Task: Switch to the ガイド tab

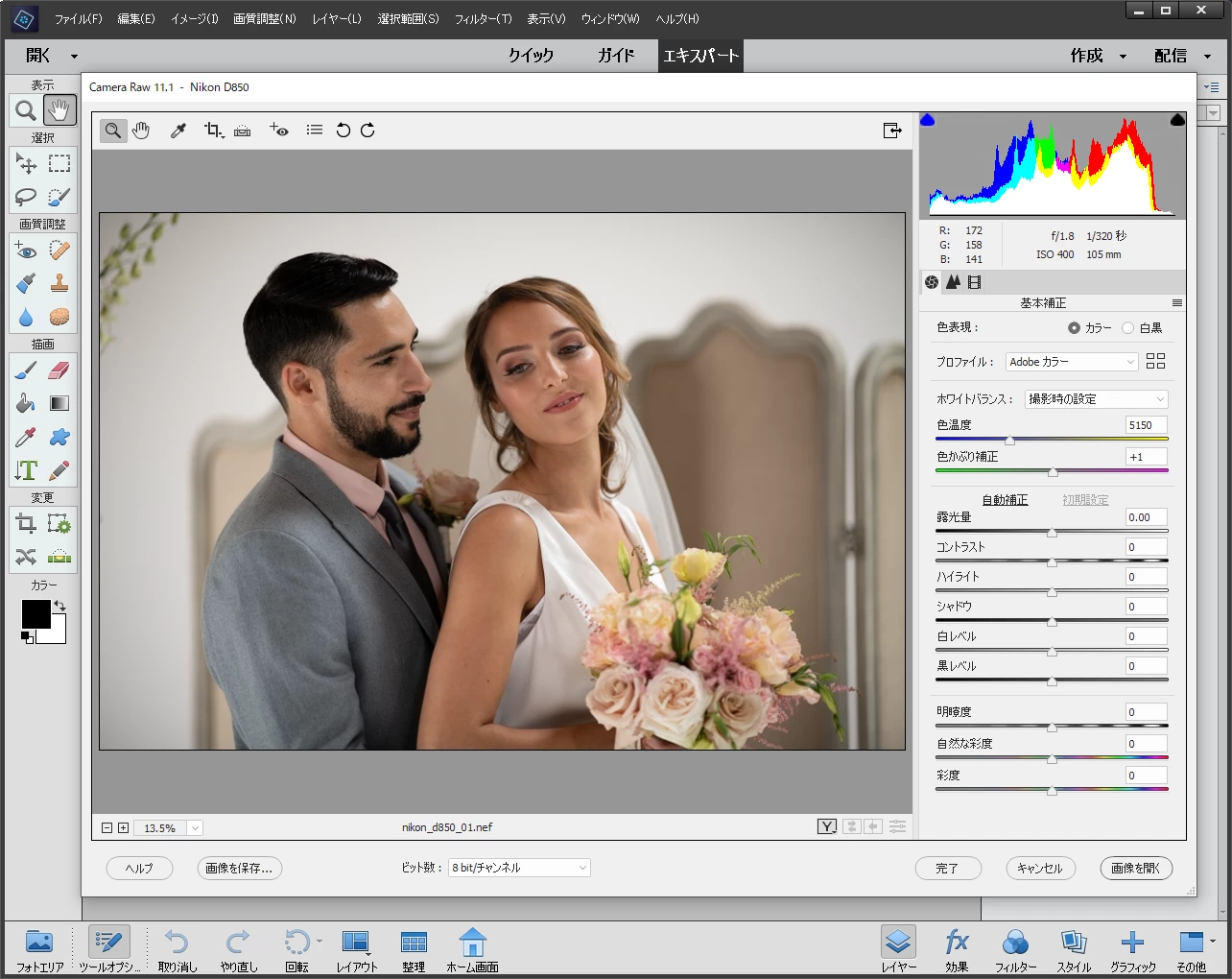Action: coord(616,56)
